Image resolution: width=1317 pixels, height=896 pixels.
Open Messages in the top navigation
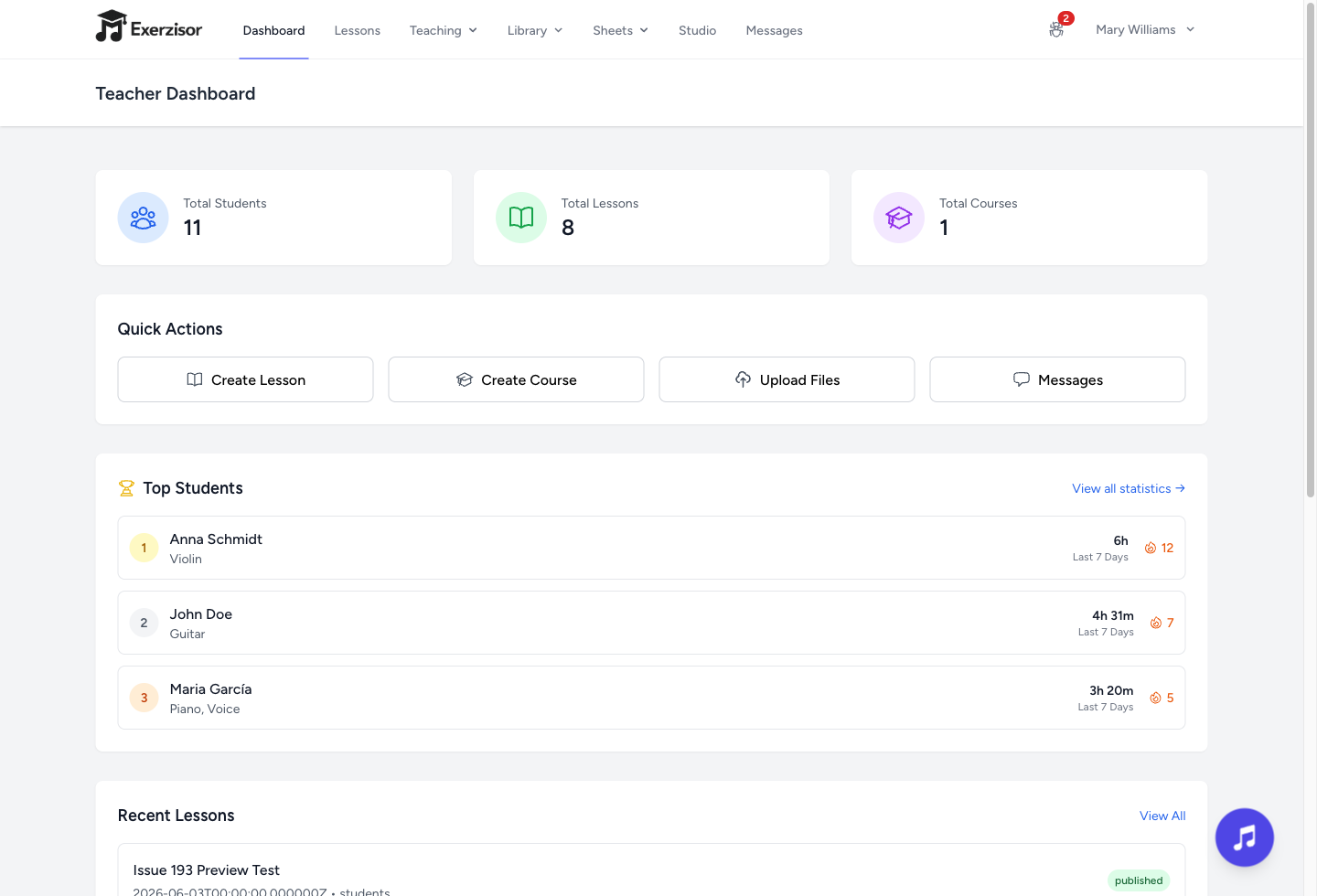[775, 30]
